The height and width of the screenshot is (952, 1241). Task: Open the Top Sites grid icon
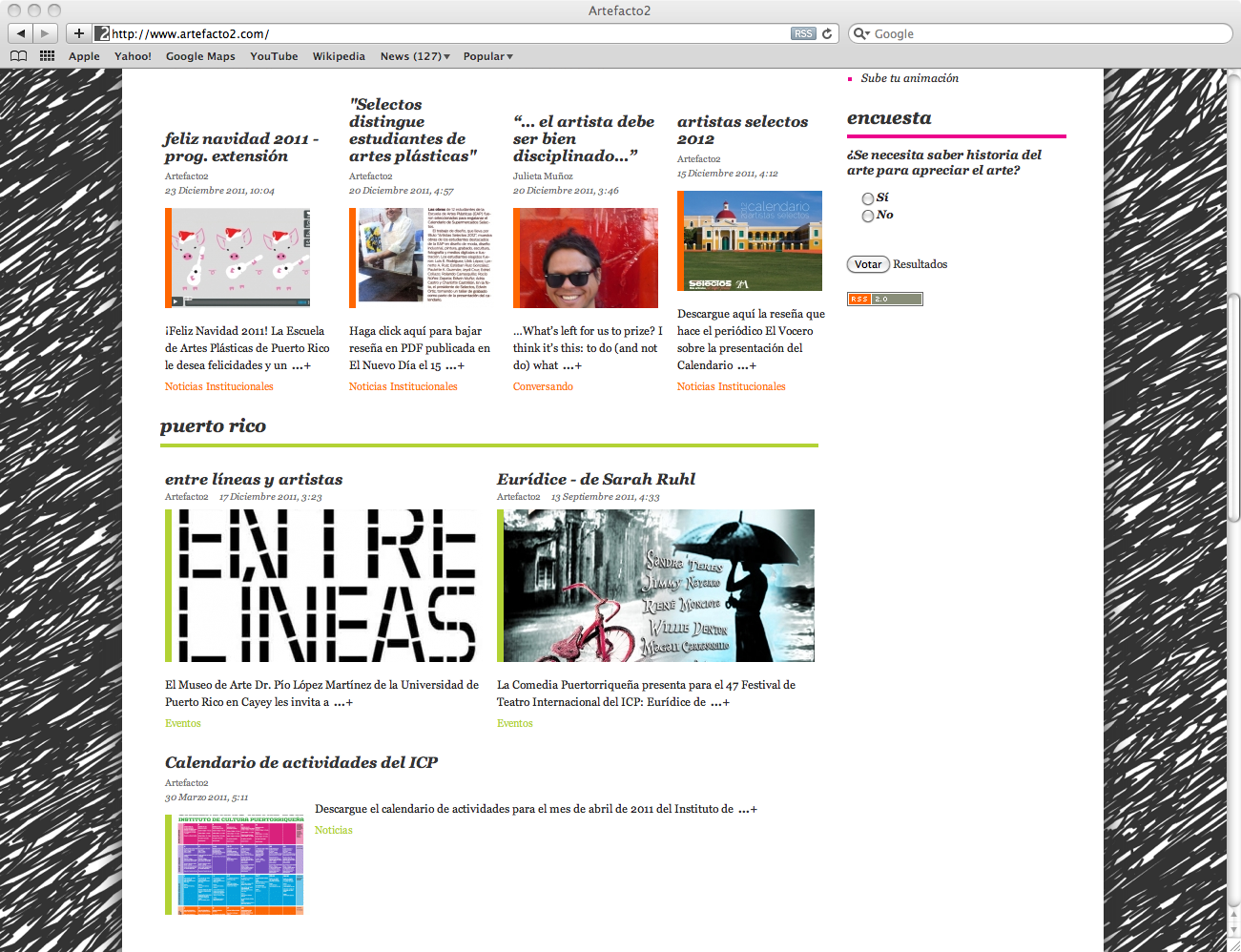[x=47, y=56]
